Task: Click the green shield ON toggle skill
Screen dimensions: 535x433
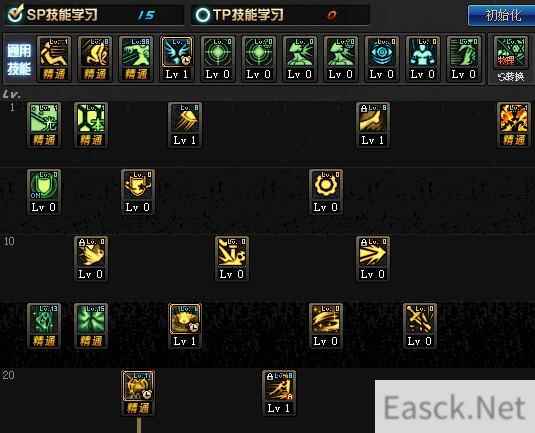Action: click(x=44, y=192)
